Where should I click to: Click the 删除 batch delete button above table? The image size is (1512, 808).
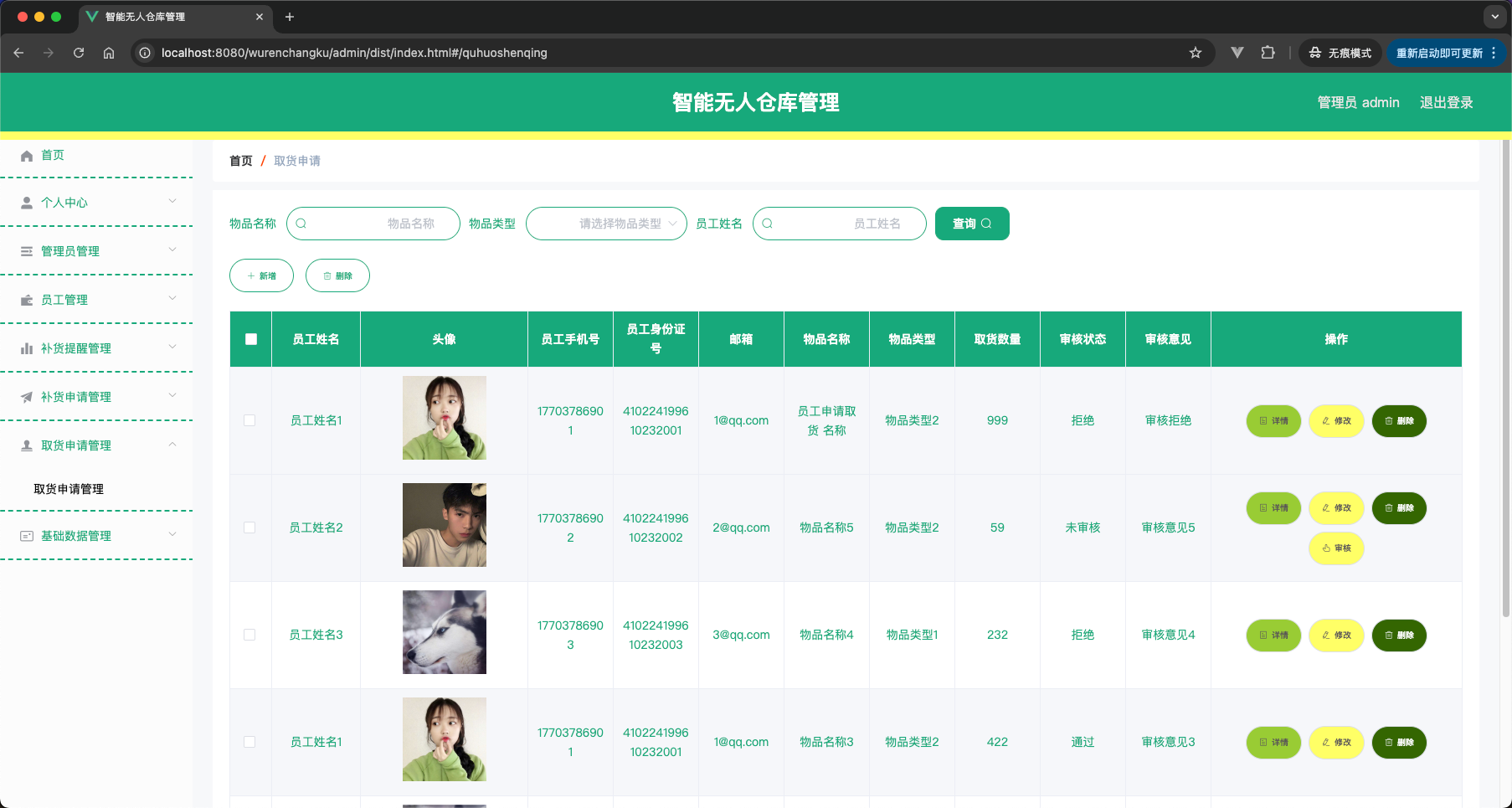click(x=337, y=275)
